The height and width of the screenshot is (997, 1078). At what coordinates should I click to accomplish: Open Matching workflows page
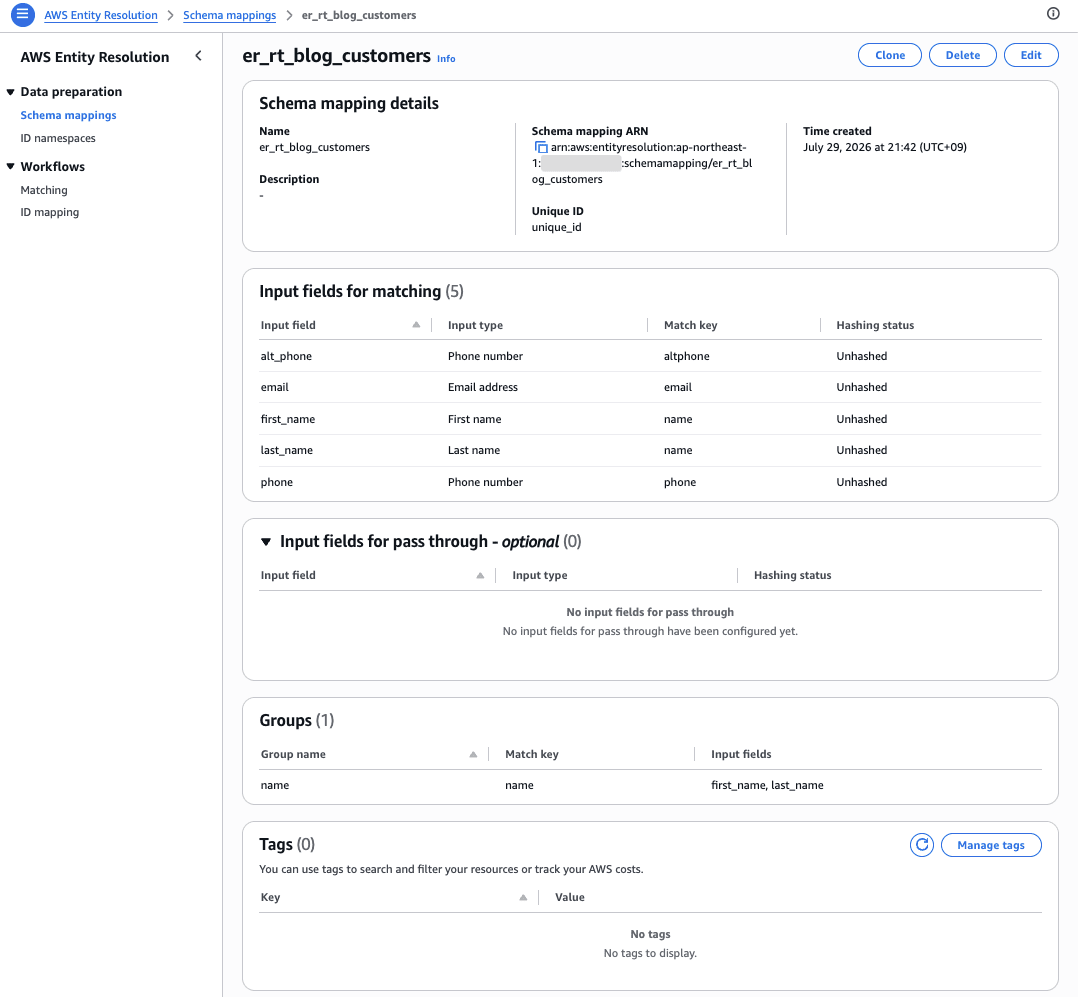[44, 190]
